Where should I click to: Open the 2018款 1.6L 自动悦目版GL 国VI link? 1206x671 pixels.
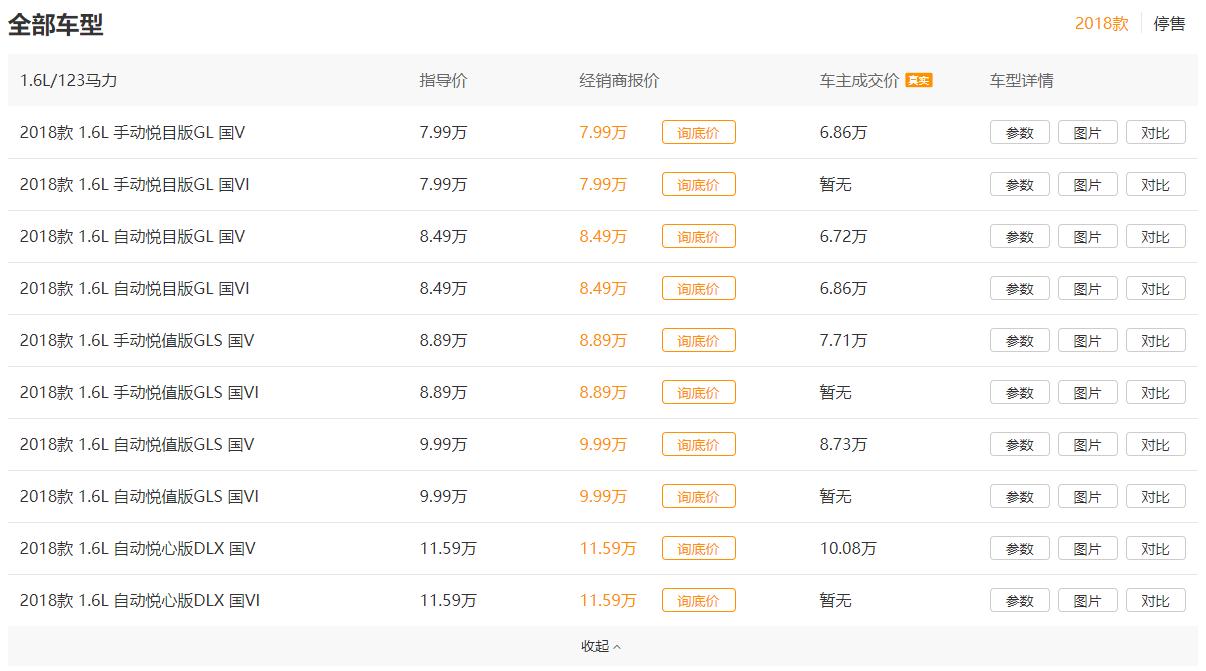[134, 288]
